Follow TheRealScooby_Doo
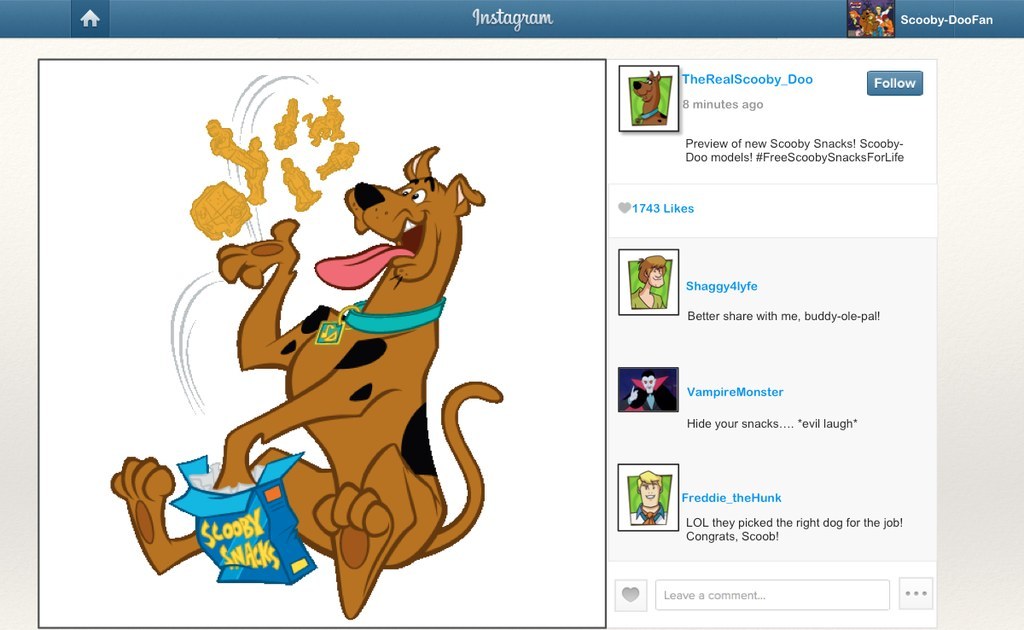The height and width of the screenshot is (630, 1024). pos(895,83)
